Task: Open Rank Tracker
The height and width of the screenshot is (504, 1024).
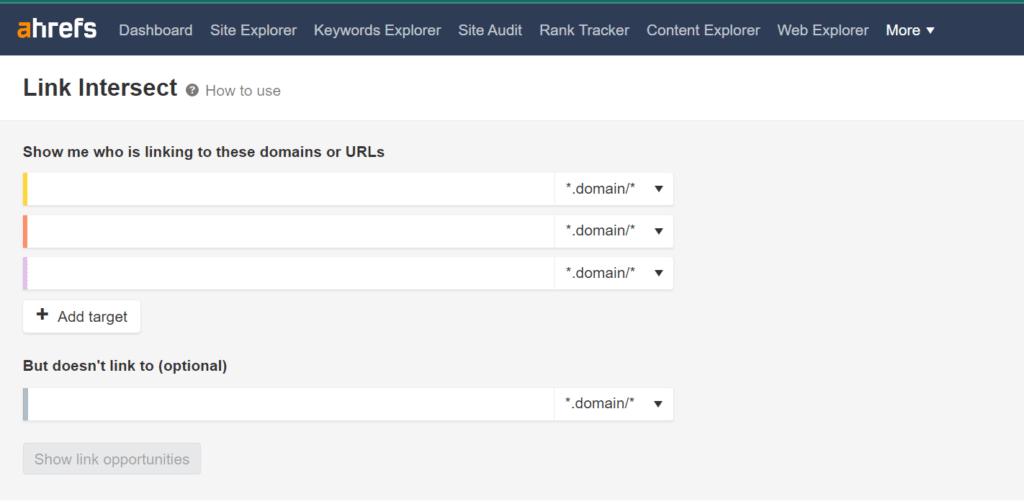Action: (x=584, y=30)
